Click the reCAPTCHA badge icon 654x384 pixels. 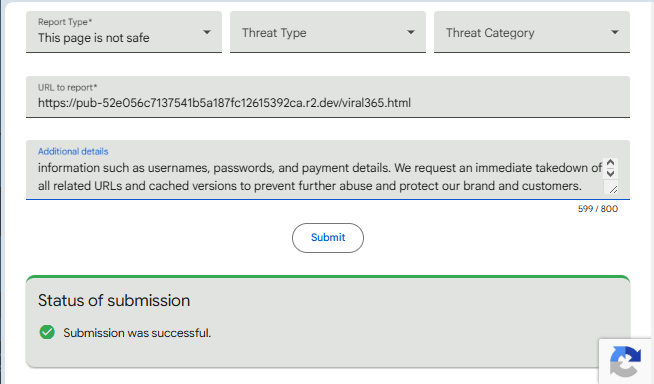coord(625,361)
